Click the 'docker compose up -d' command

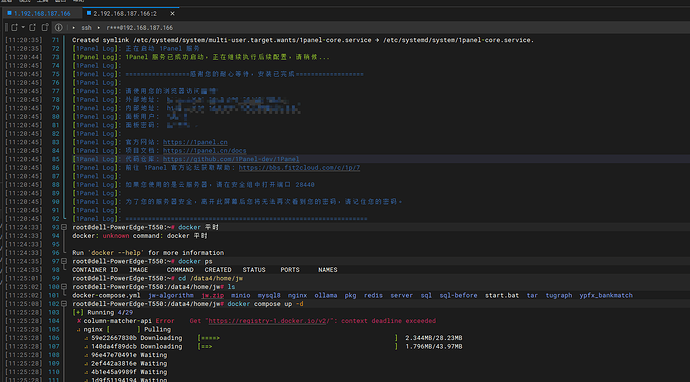point(265,304)
